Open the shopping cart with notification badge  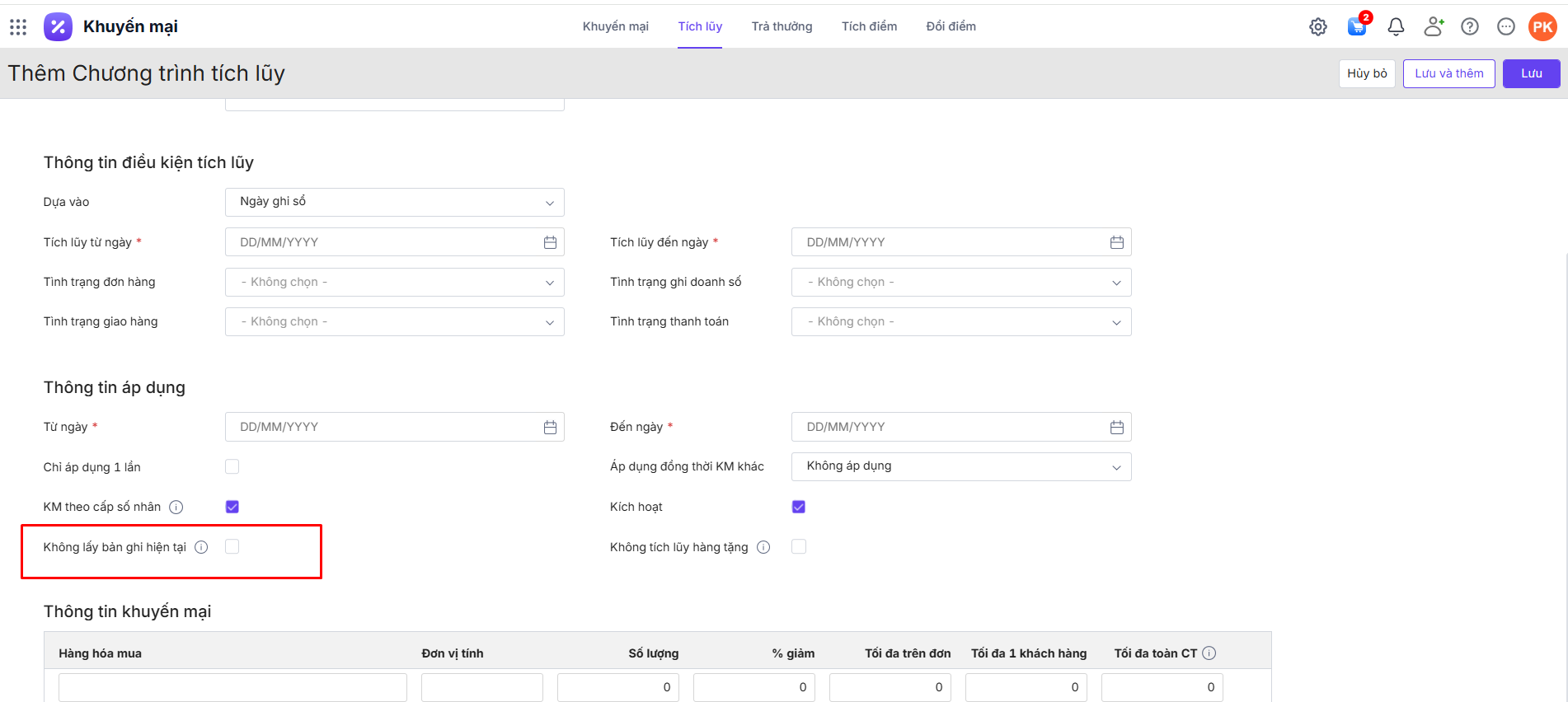(1356, 27)
